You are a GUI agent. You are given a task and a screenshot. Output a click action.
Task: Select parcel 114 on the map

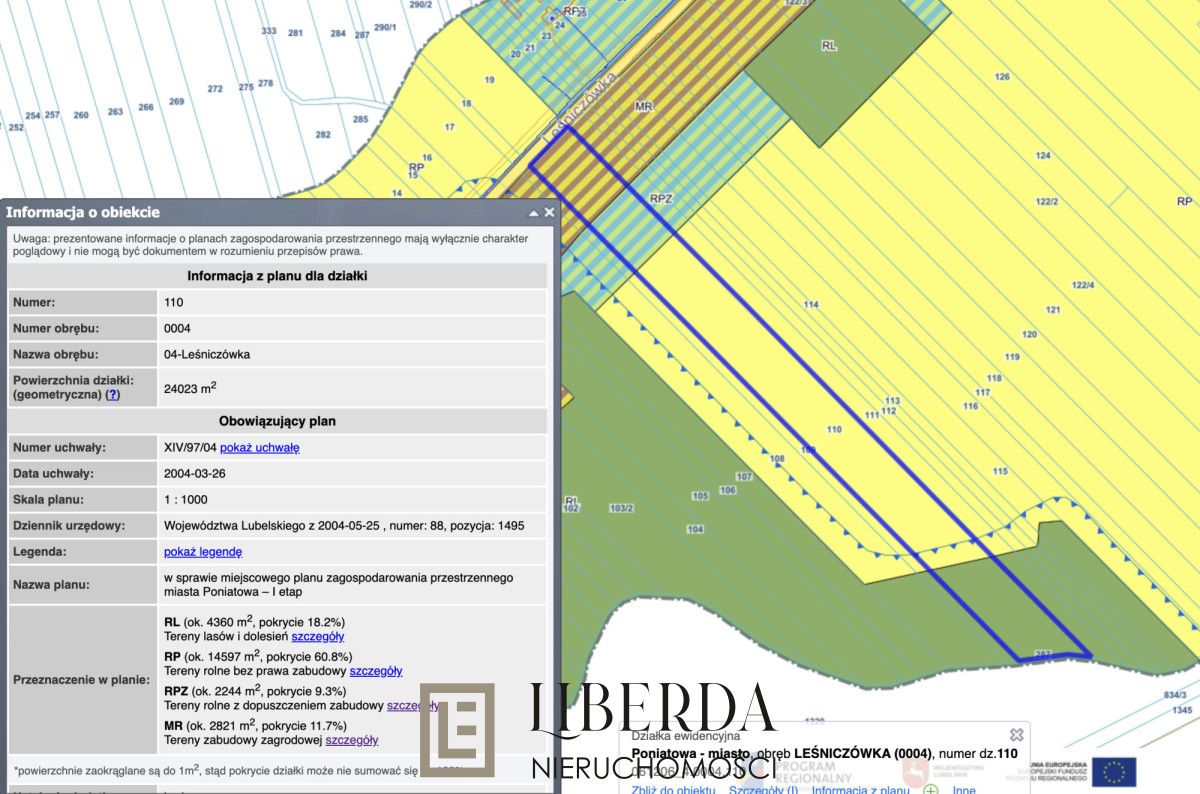810,305
